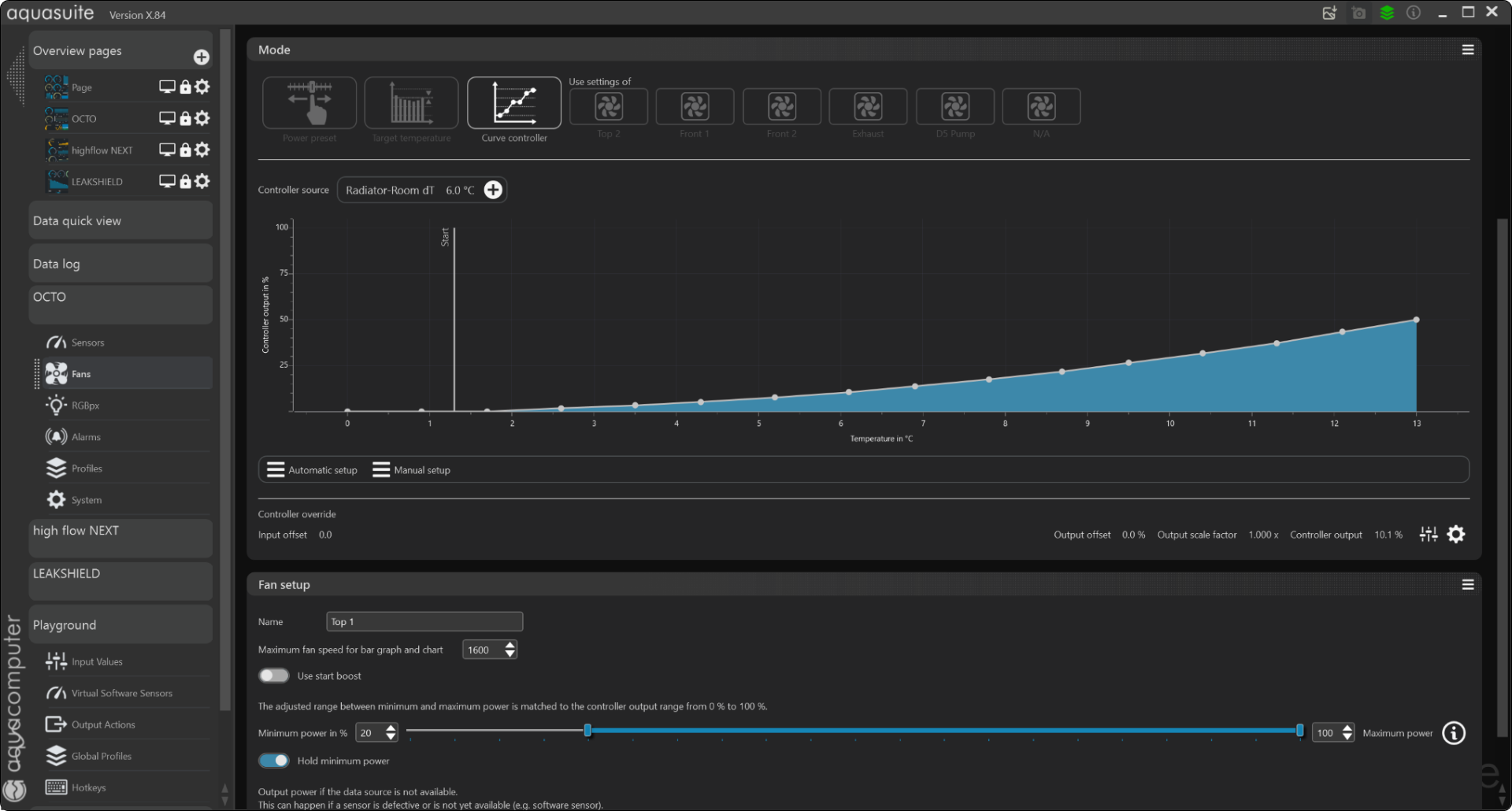Open Input Values in Playground
1512x811 pixels.
tap(126, 661)
